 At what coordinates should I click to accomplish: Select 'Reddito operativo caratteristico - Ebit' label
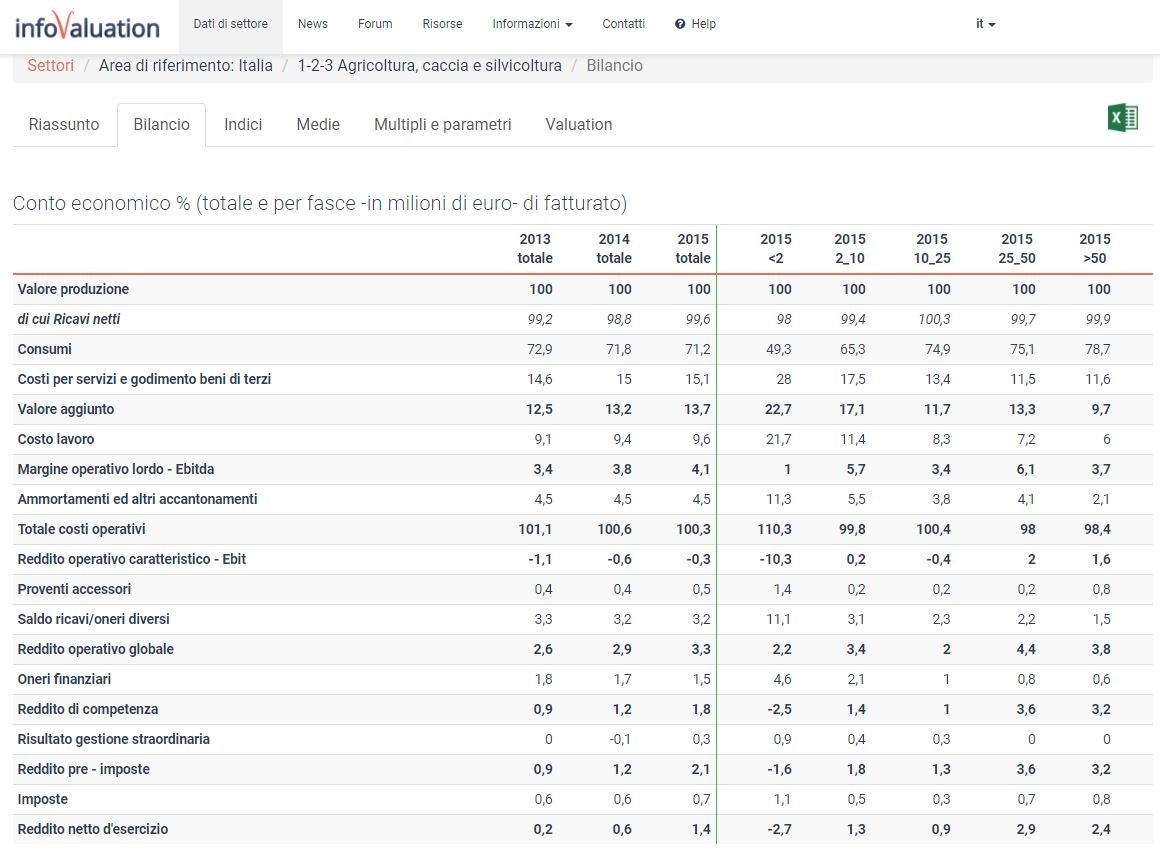pyautogui.click(x=132, y=559)
